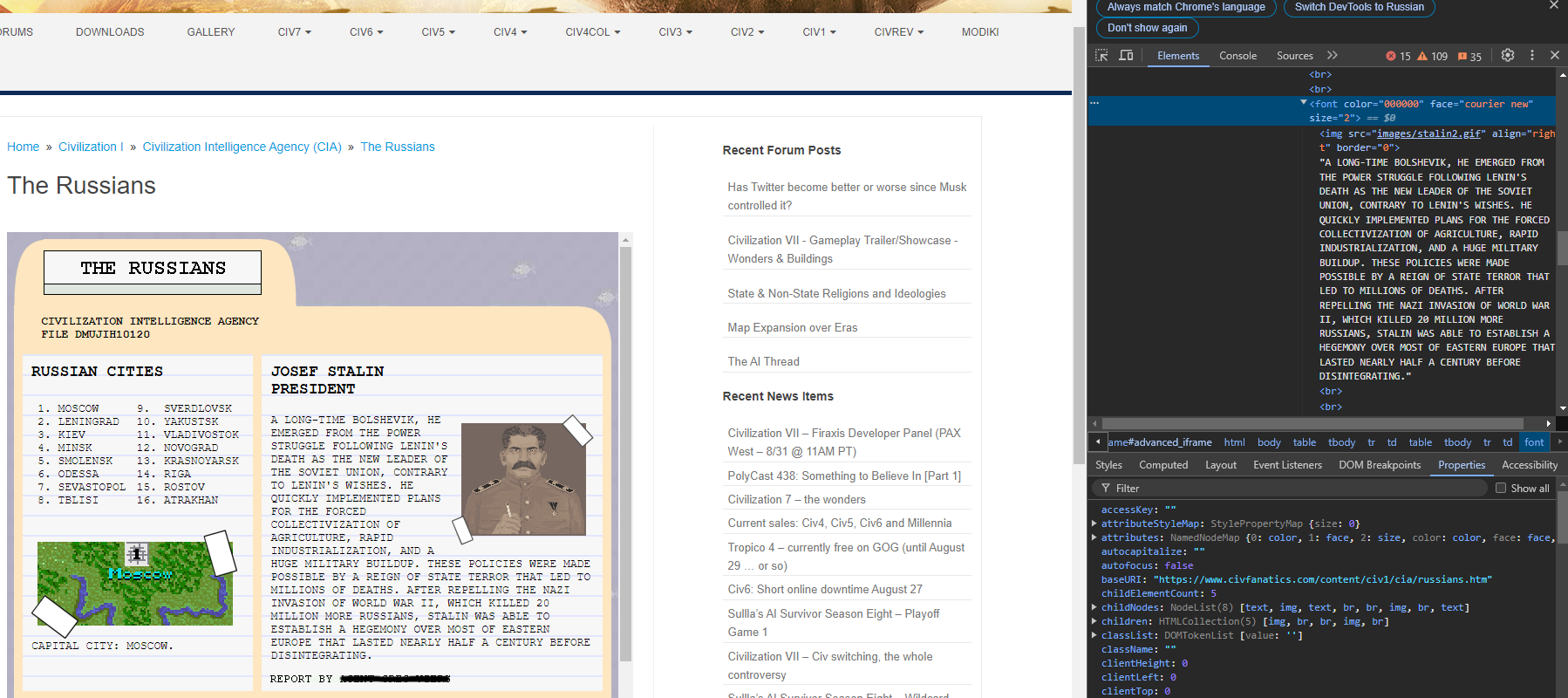Enable the Show all checkbox

pos(1501,489)
